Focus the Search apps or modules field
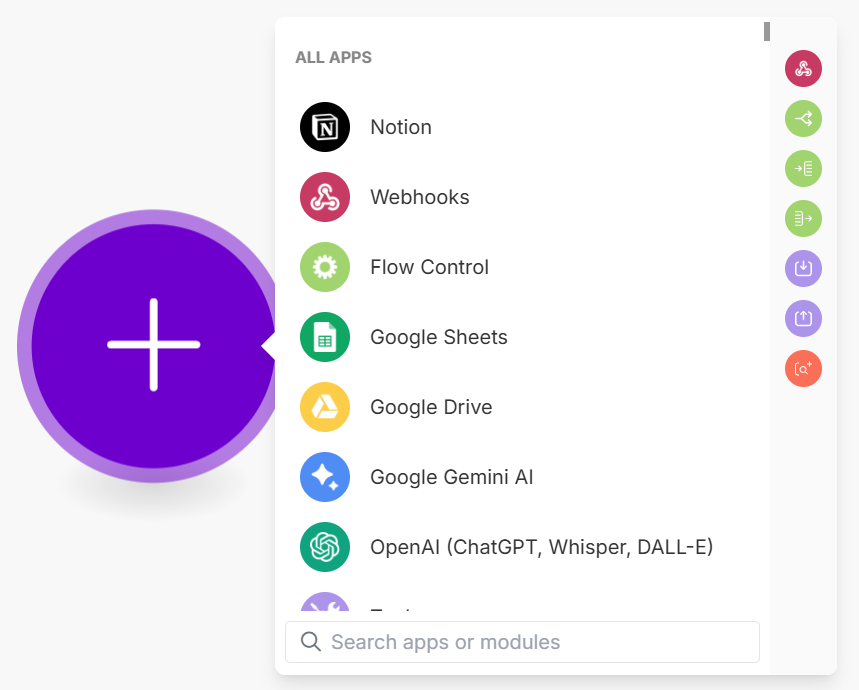The image size is (859, 690). (x=522, y=642)
